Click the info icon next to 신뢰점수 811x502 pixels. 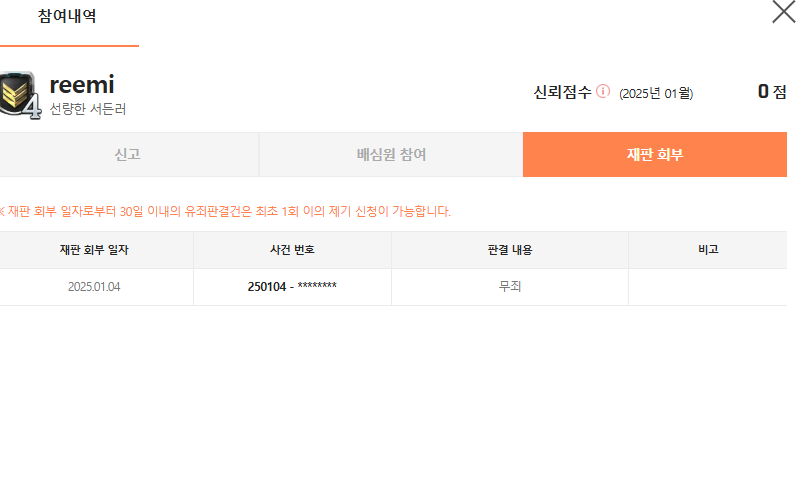tap(603, 91)
